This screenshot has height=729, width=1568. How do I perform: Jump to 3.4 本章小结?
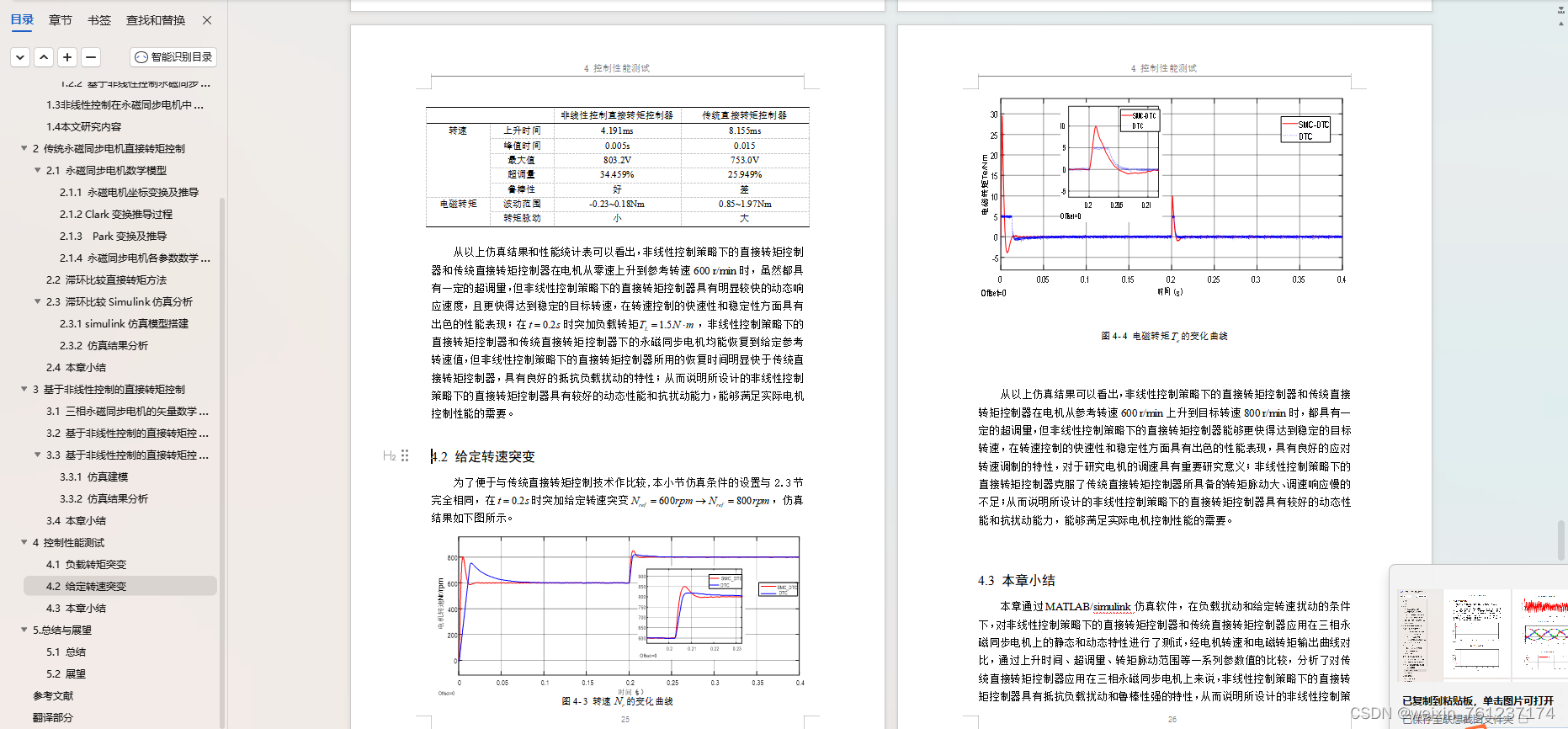[76, 520]
